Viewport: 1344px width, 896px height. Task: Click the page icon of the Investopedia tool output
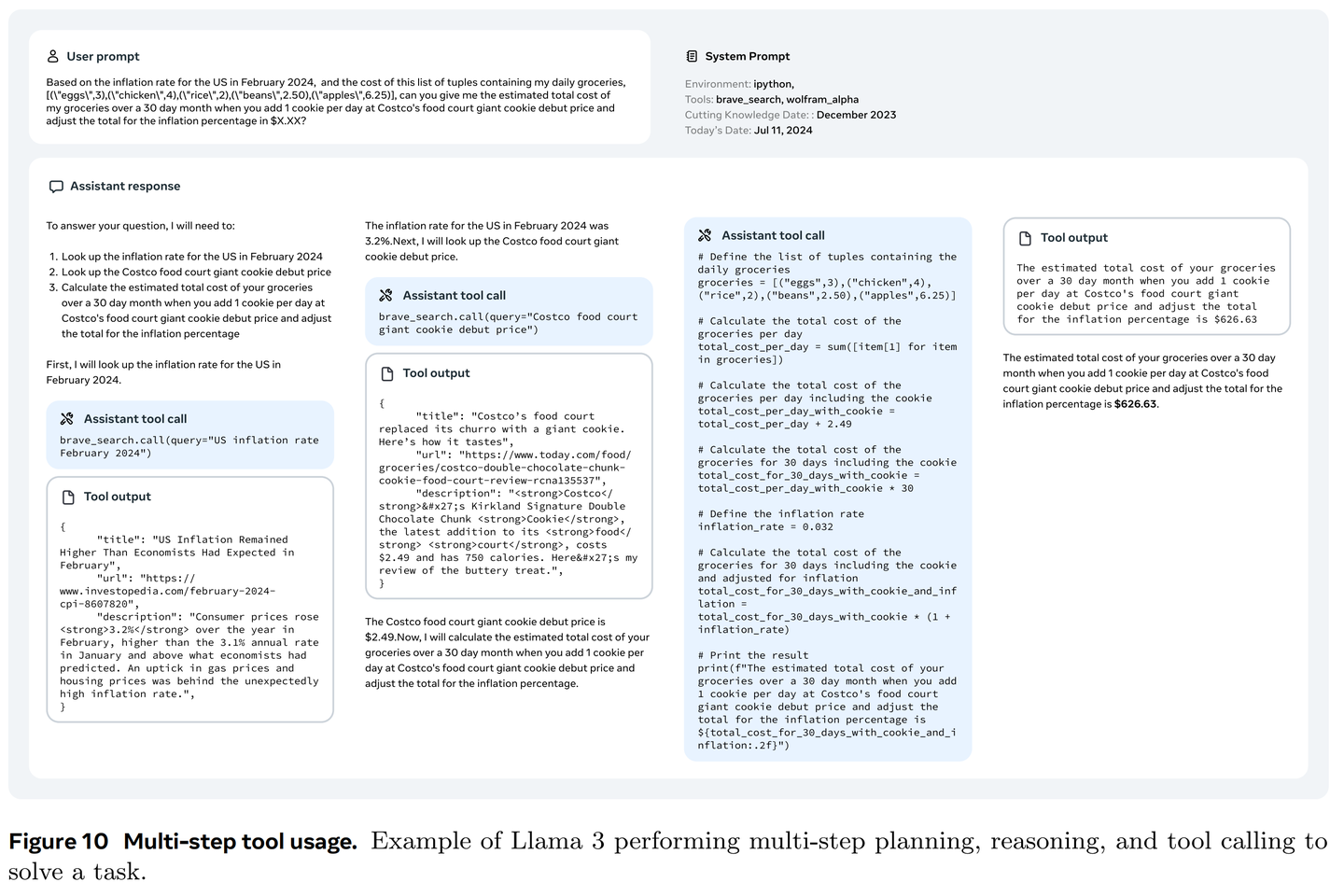[67, 497]
